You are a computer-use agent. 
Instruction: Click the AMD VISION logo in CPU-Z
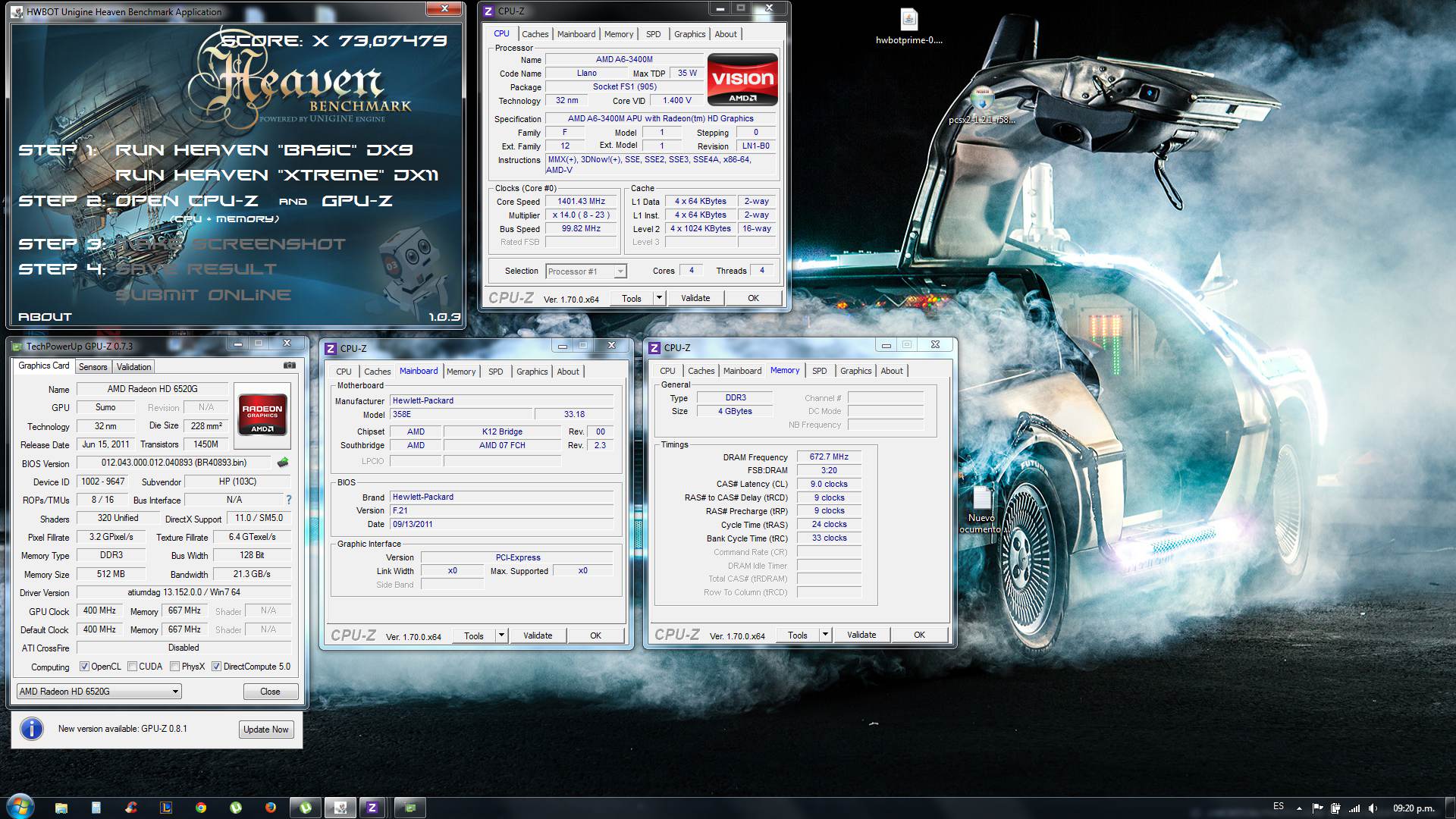(x=742, y=79)
